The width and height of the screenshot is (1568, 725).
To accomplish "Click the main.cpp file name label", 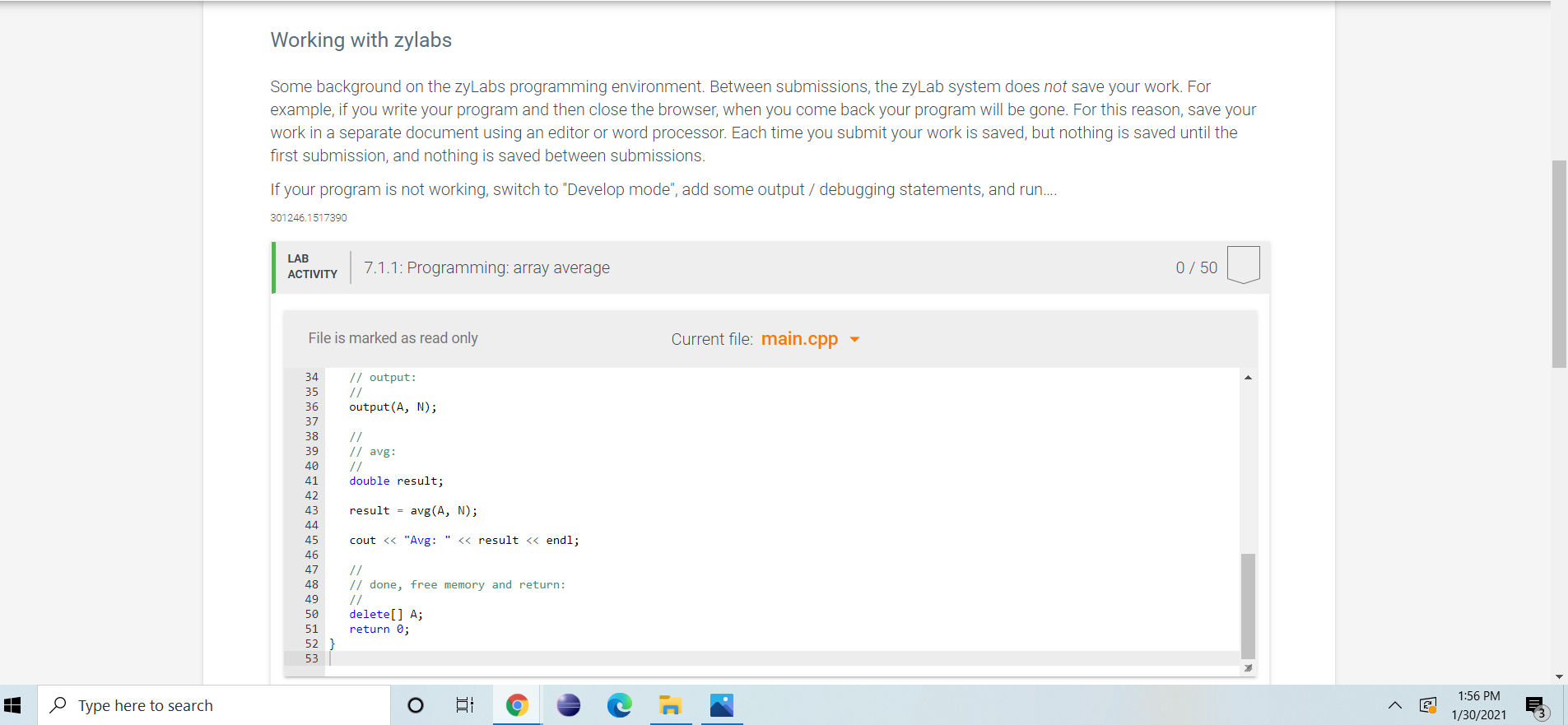I will (799, 339).
